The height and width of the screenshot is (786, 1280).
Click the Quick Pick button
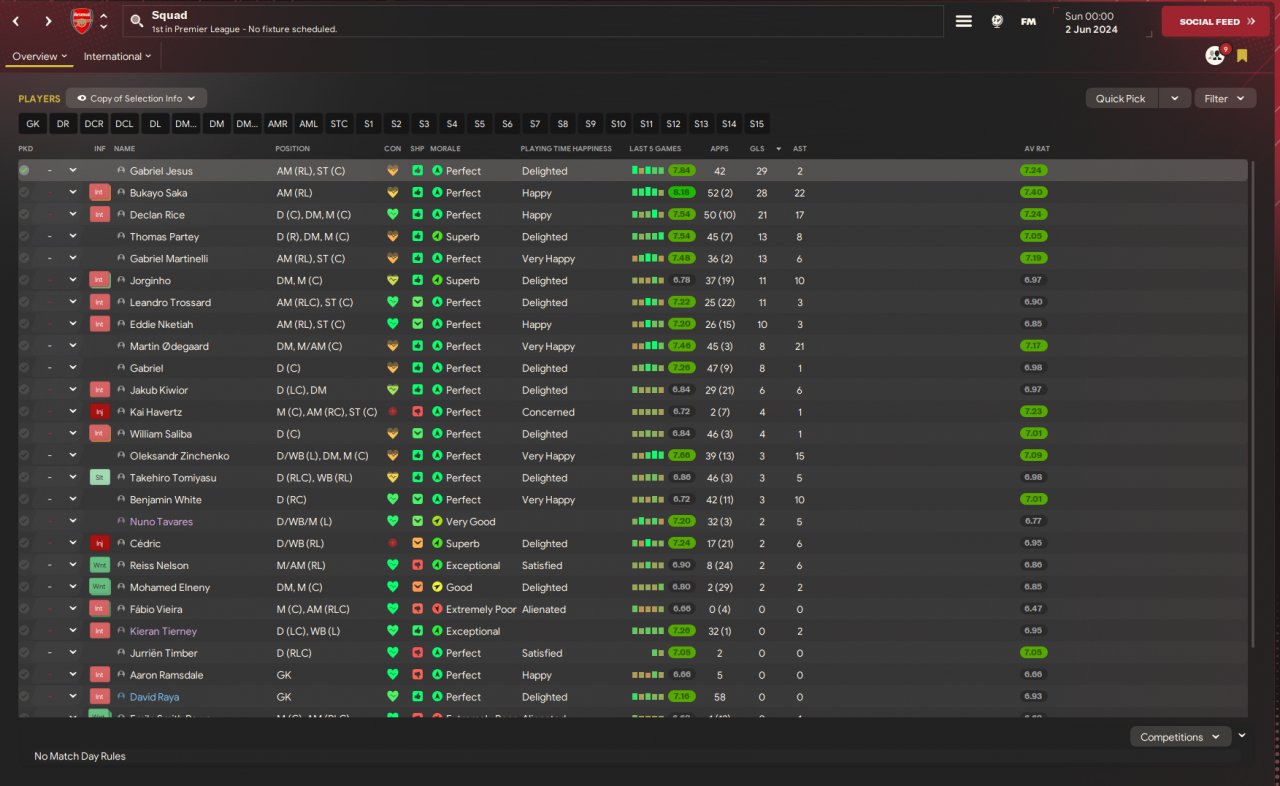[1121, 98]
